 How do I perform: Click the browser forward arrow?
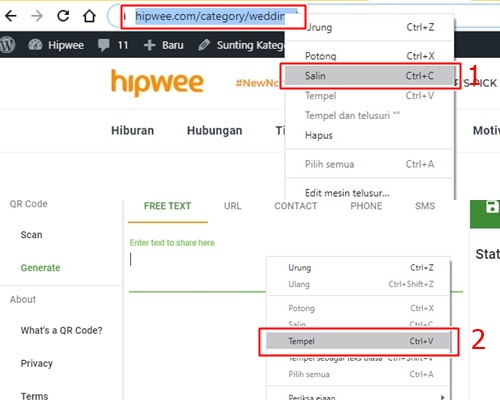tap(37, 16)
